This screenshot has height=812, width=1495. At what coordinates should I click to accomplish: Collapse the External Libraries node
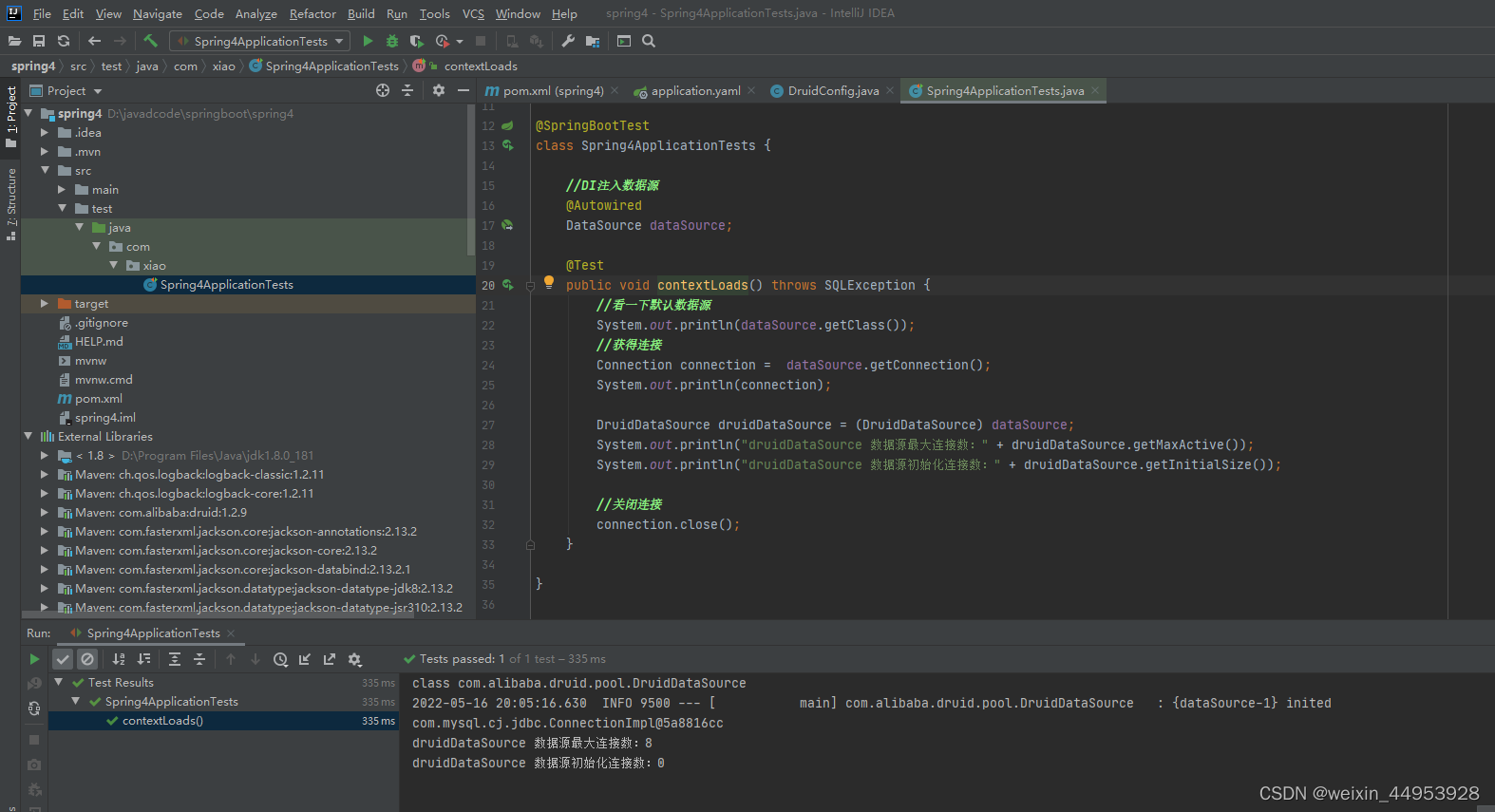[x=28, y=437]
